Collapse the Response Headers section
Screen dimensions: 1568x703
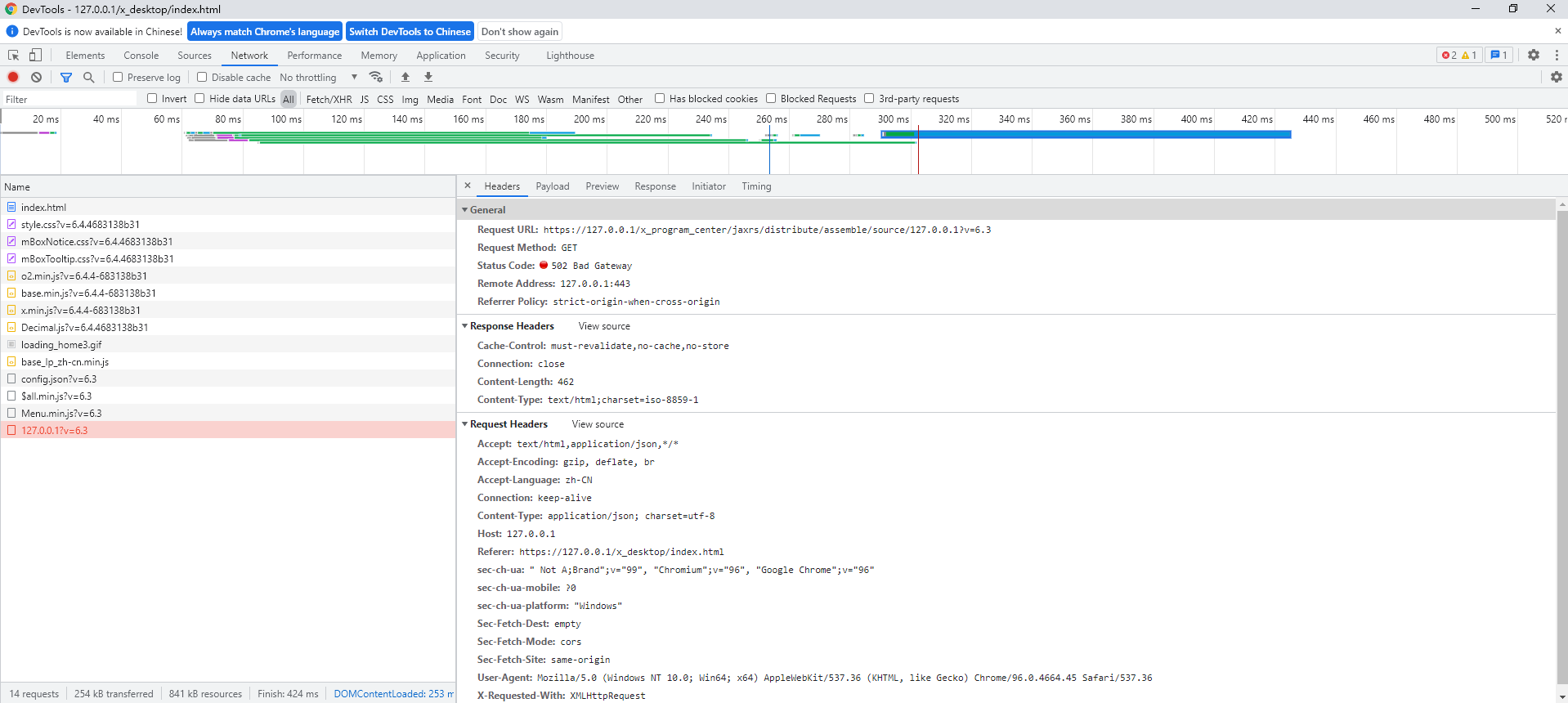(465, 326)
